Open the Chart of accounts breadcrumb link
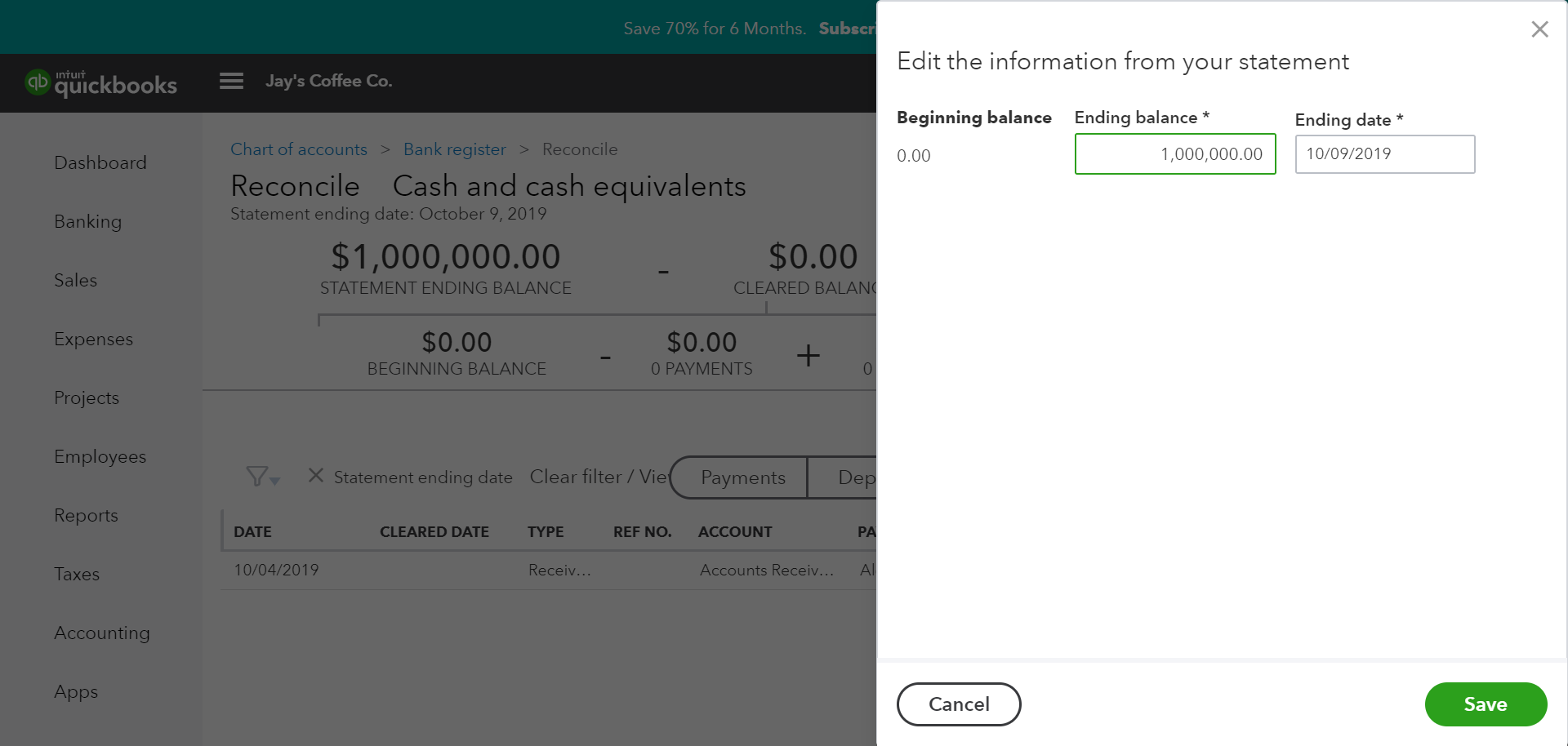This screenshot has height=746, width=1568. (299, 149)
